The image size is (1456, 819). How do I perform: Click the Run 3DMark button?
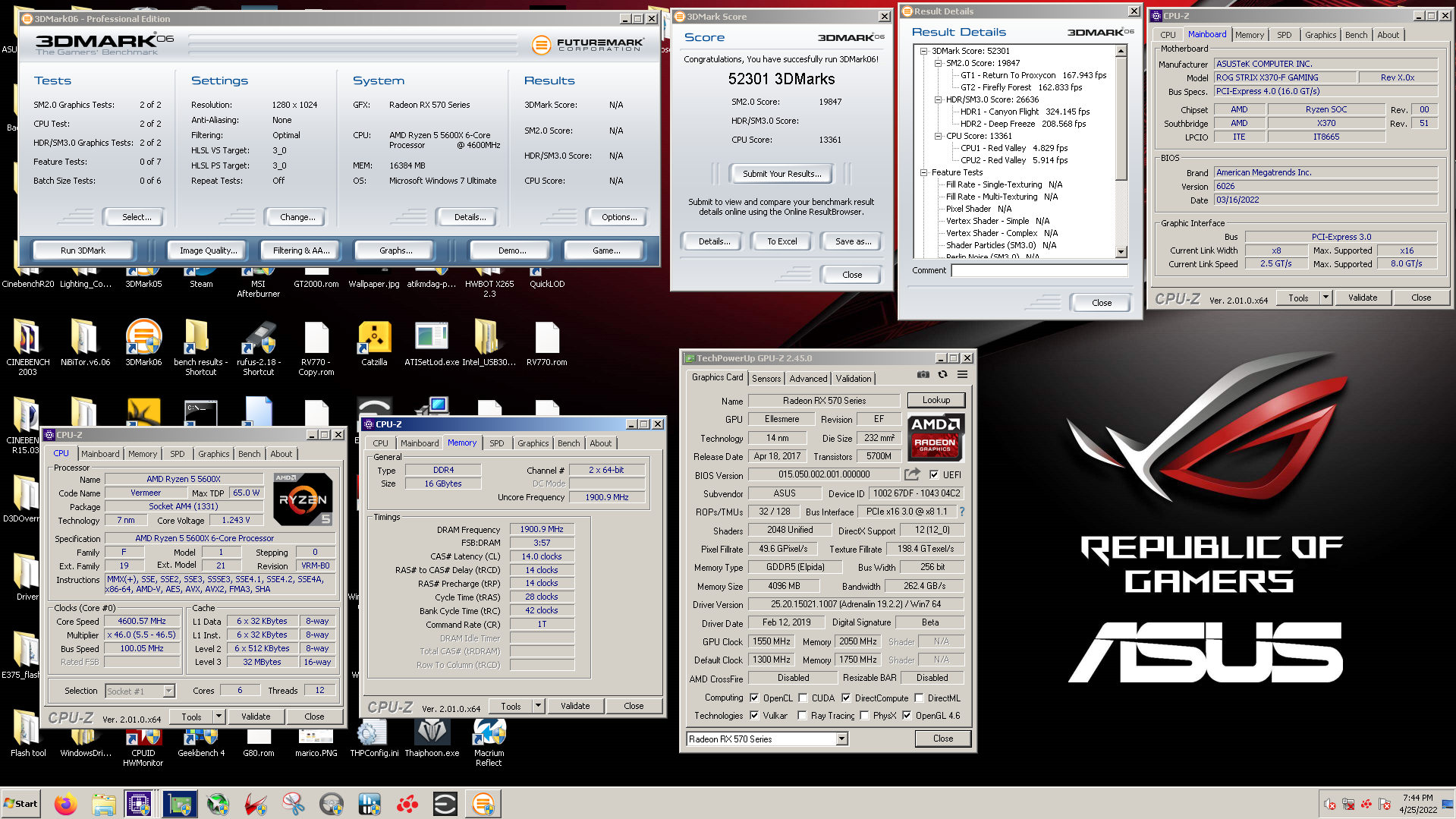click(83, 250)
